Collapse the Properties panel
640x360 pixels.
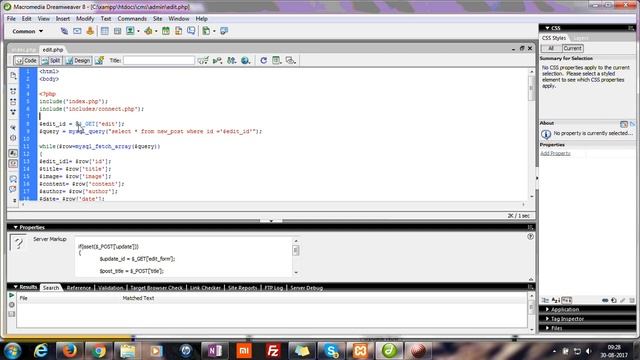coord(16,227)
